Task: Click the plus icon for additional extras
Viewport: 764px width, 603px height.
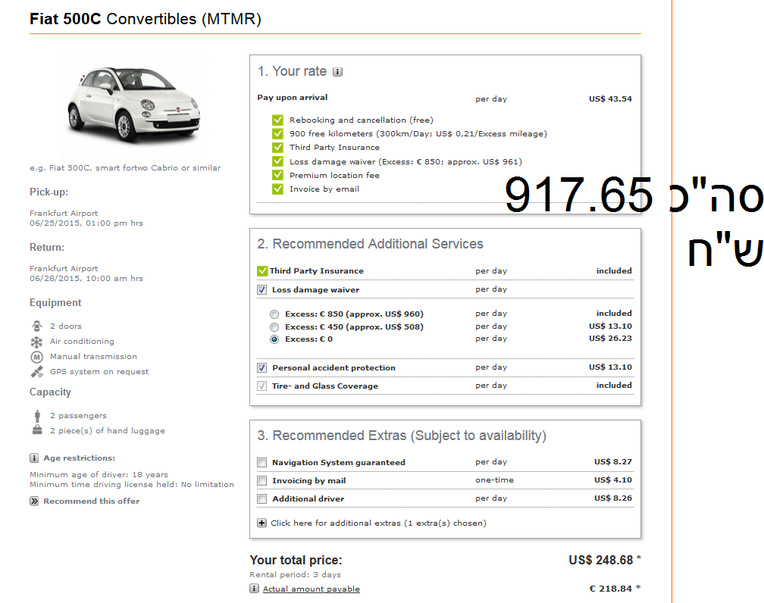Action: [262, 523]
